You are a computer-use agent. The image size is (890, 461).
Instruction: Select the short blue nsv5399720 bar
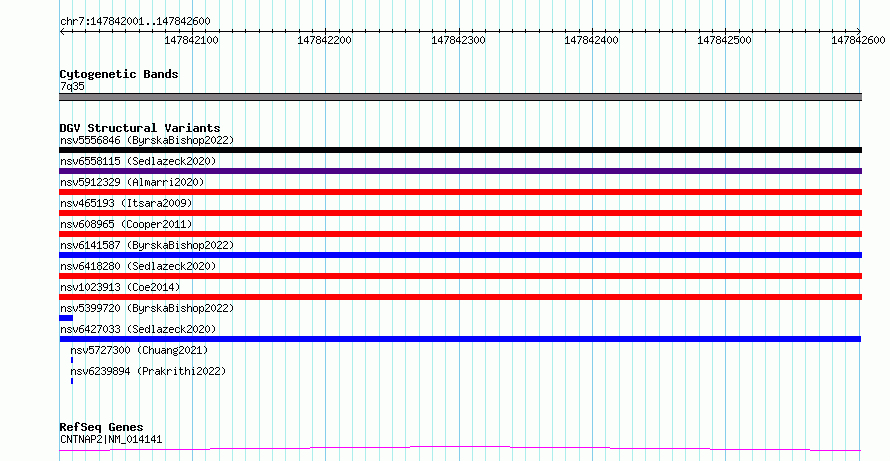pos(66,318)
